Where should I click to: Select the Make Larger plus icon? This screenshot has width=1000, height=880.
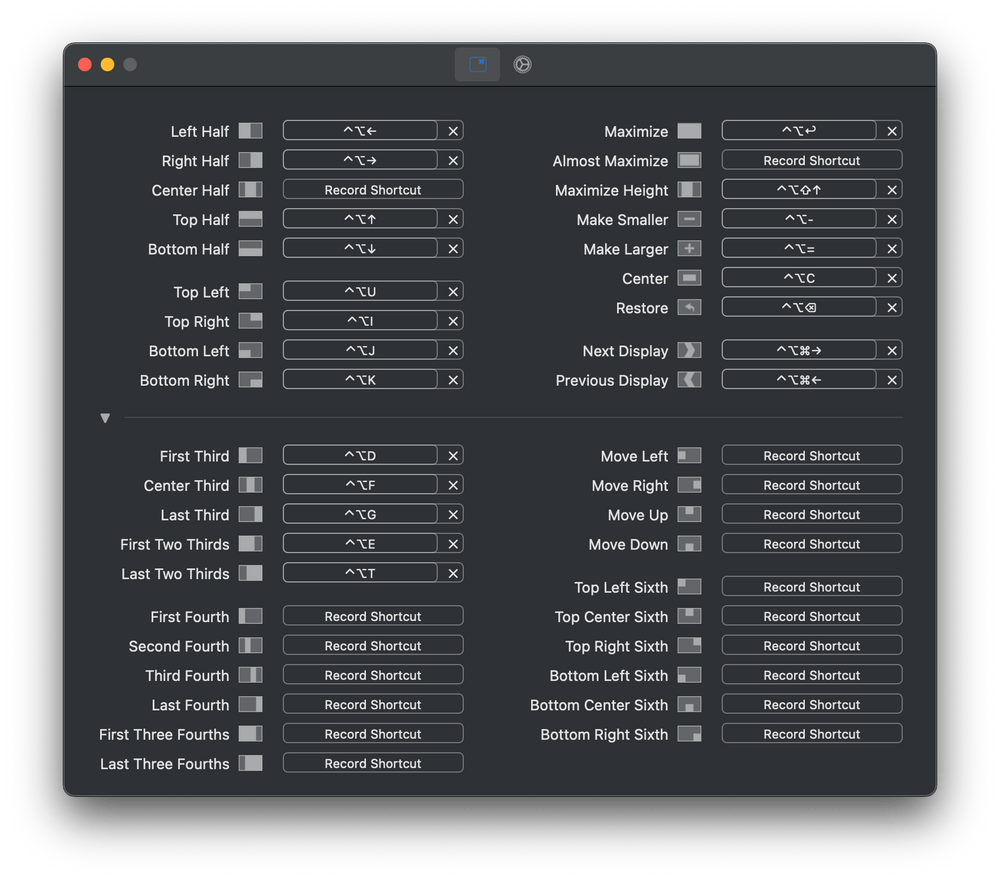pos(691,248)
